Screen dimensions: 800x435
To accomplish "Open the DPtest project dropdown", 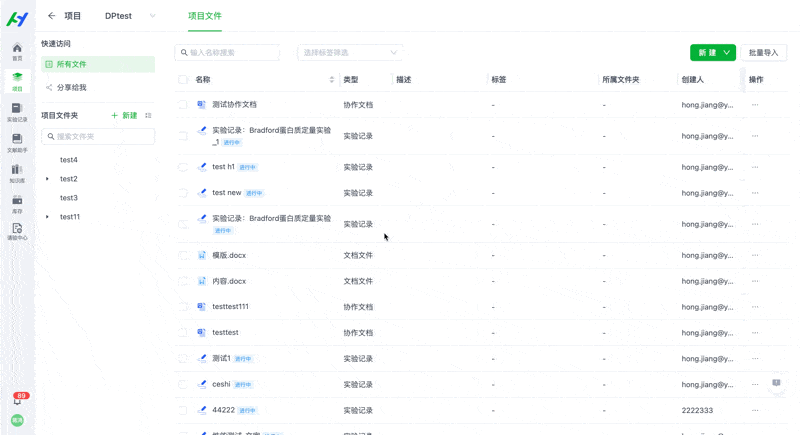I will click(x=130, y=16).
